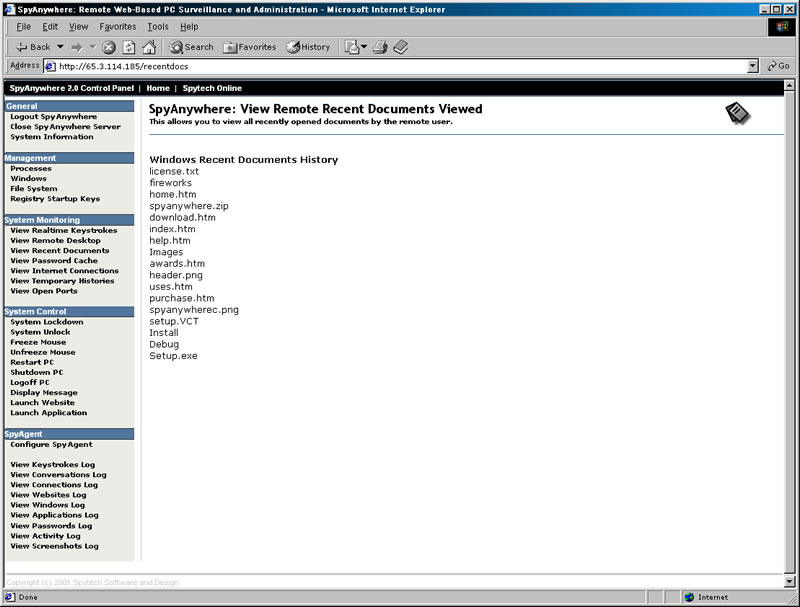This screenshot has height=607, width=800.
Task: Open the Windows management link
Action: click(28, 179)
